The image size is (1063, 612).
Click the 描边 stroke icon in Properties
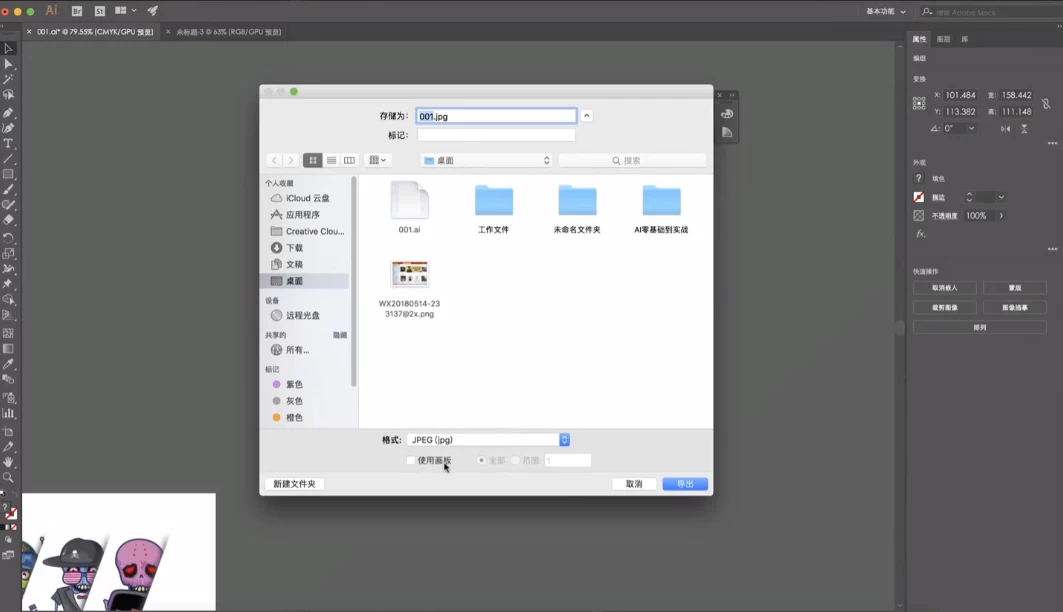point(917,196)
